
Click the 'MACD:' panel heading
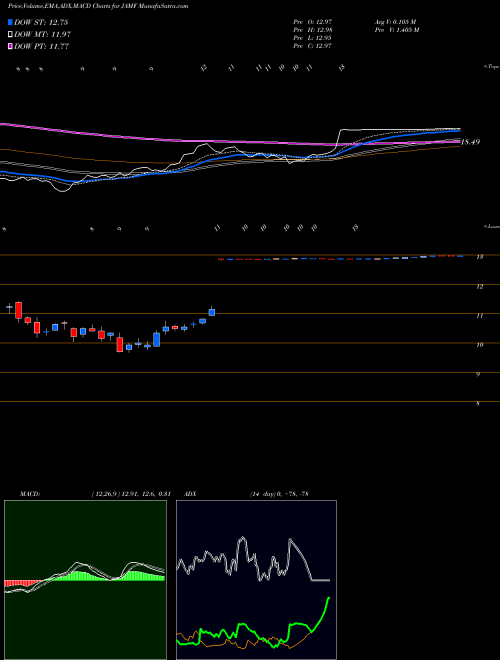[x=30, y=494]
